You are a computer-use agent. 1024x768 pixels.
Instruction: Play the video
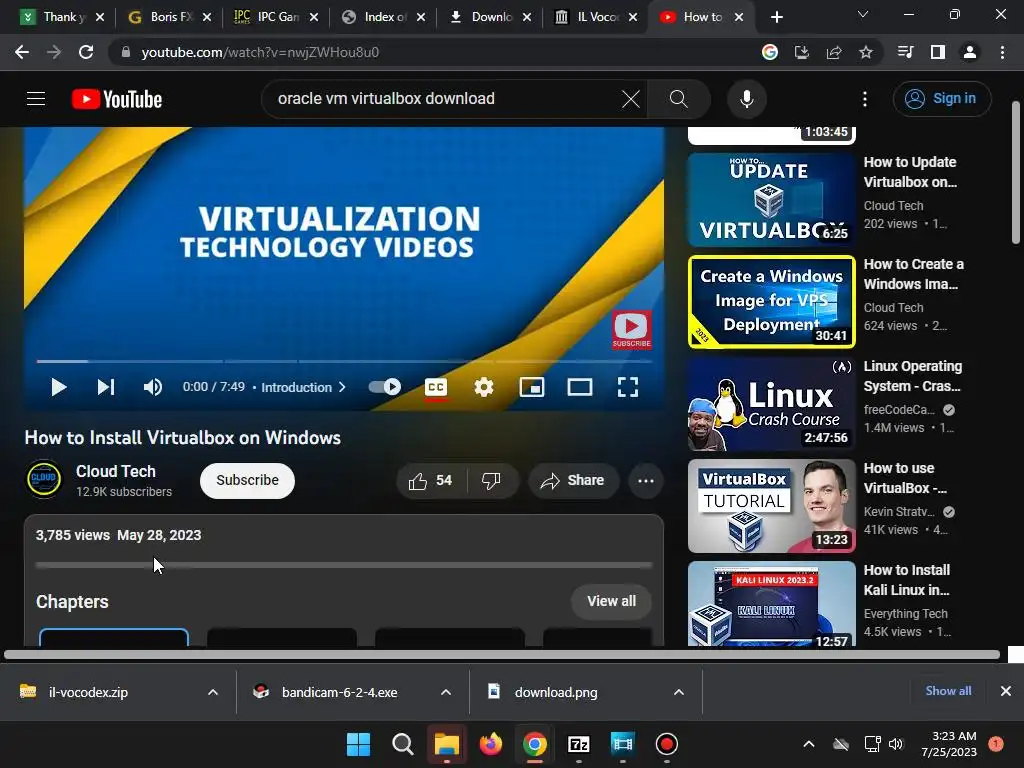point(58,387)
